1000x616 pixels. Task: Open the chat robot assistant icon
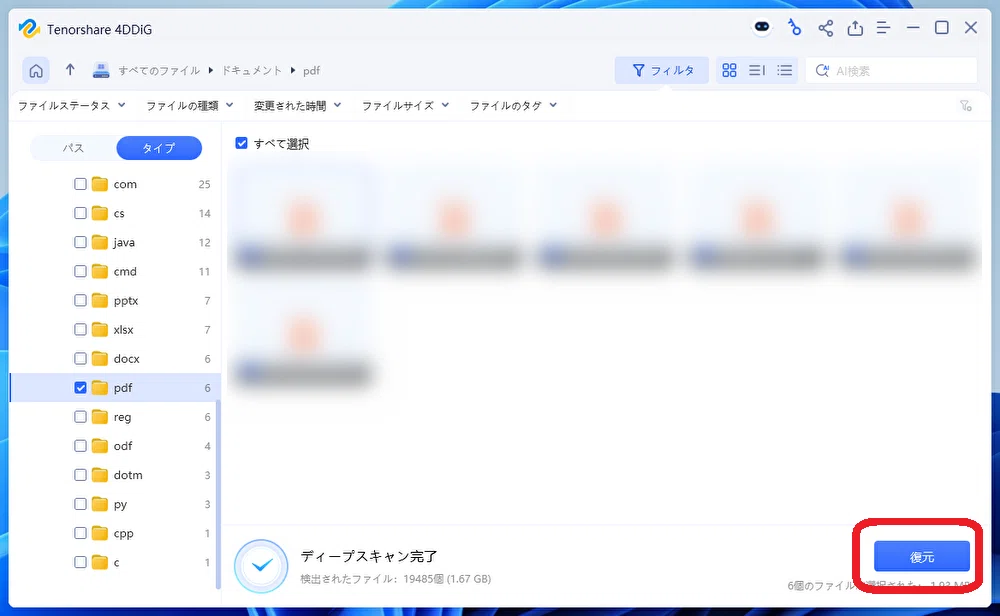tap(761, 27)
